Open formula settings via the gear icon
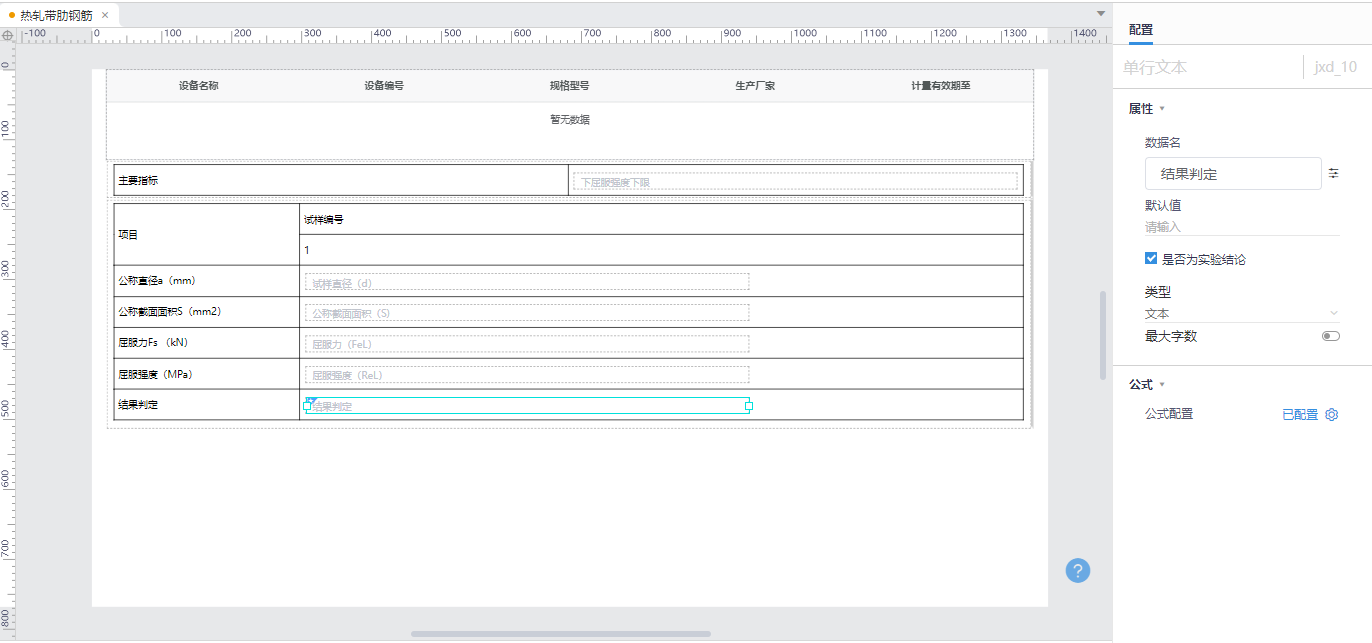 1331,414
